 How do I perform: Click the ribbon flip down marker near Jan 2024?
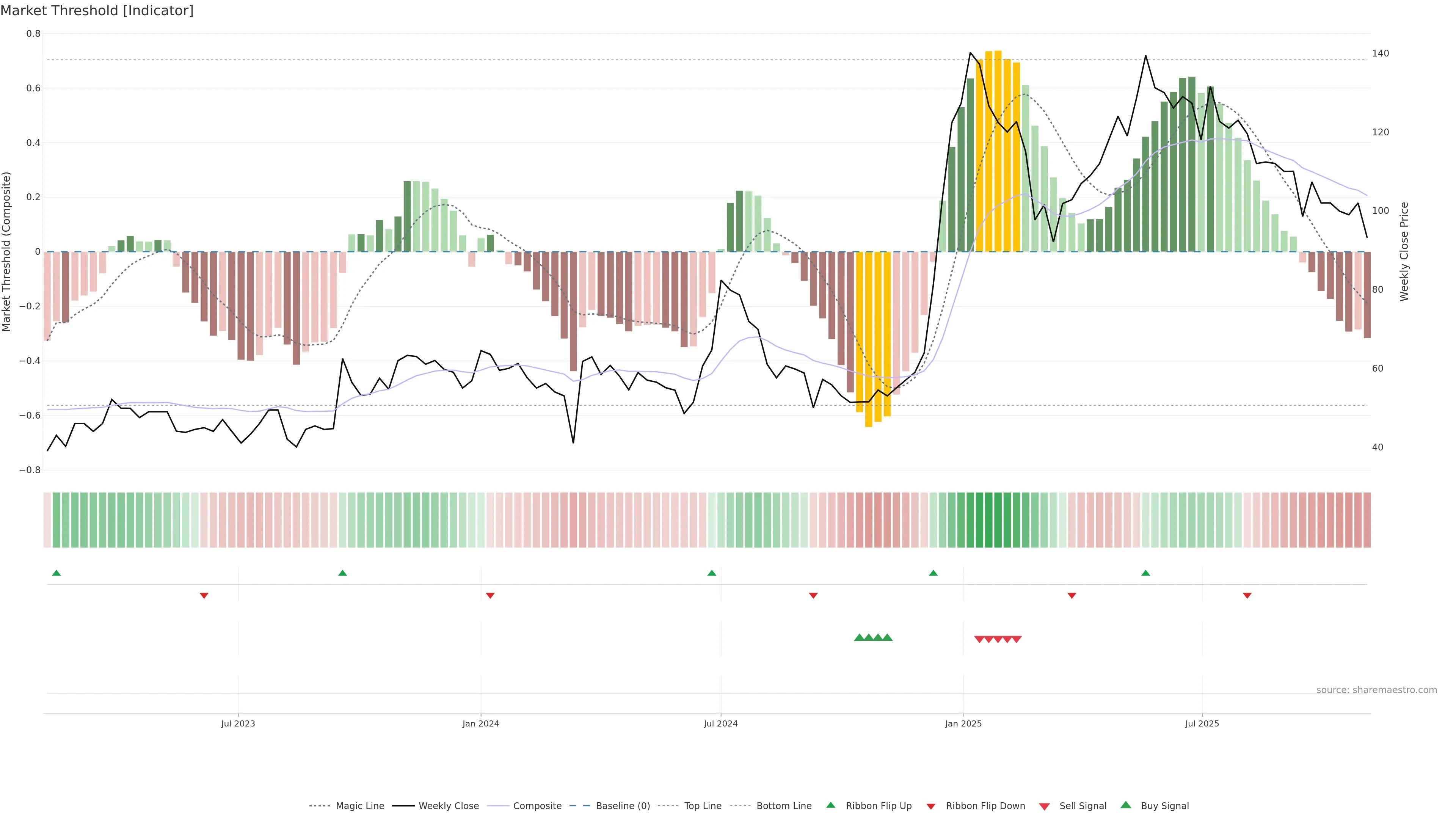[490, 596]
